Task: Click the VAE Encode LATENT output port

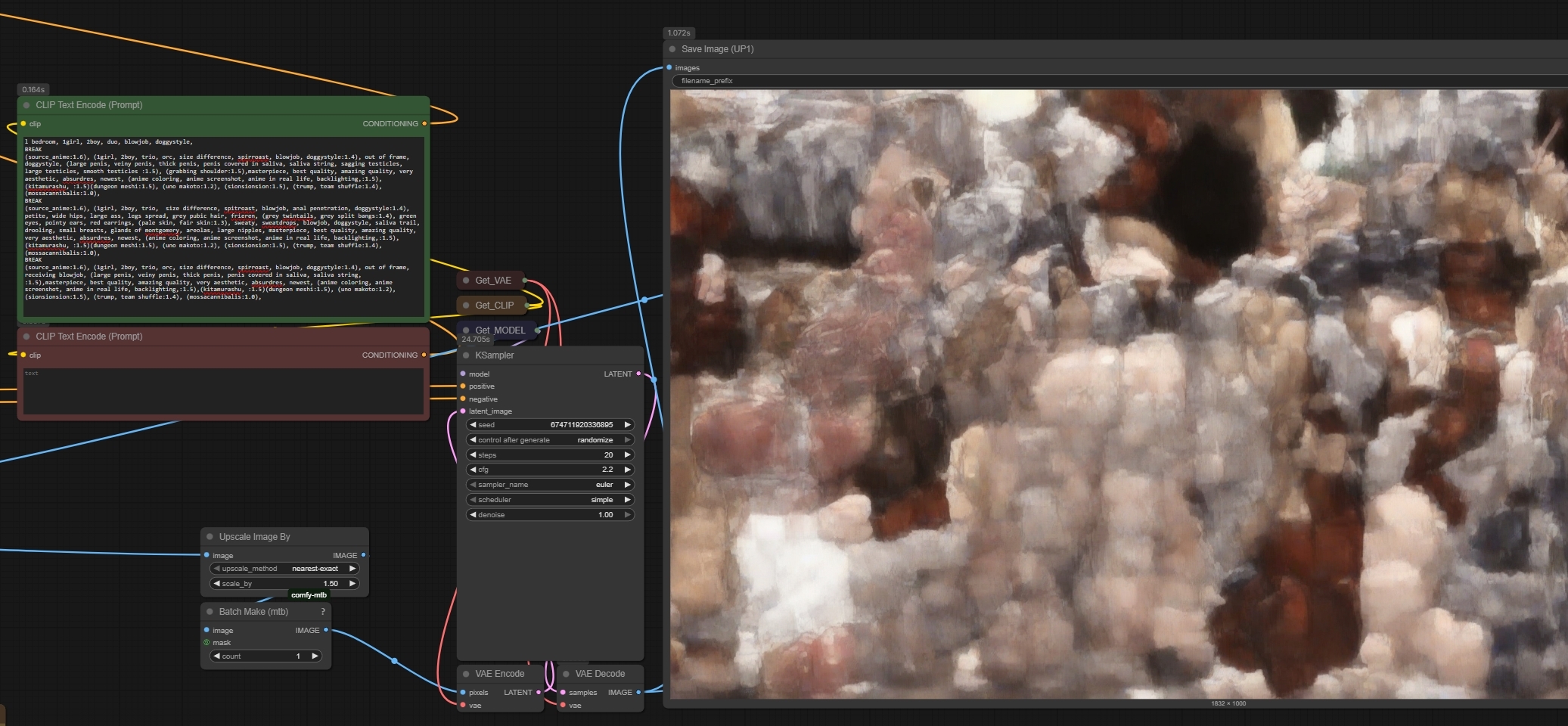Action: (x=539, y=692)
